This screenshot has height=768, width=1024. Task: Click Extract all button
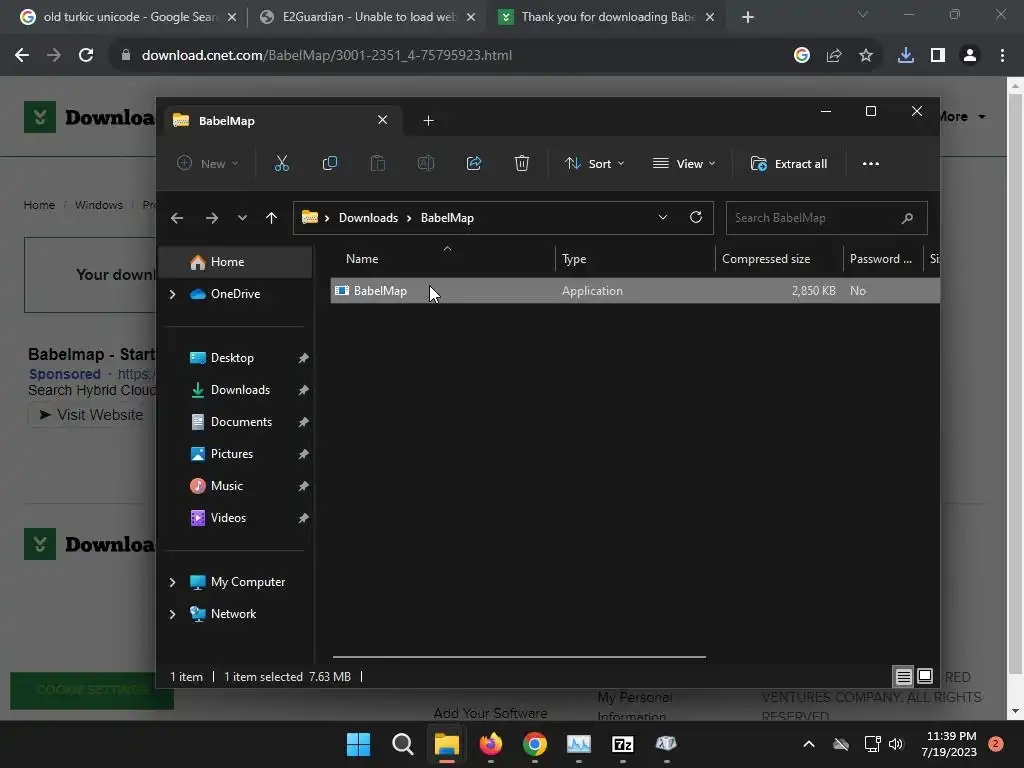(x=789, y=163)
